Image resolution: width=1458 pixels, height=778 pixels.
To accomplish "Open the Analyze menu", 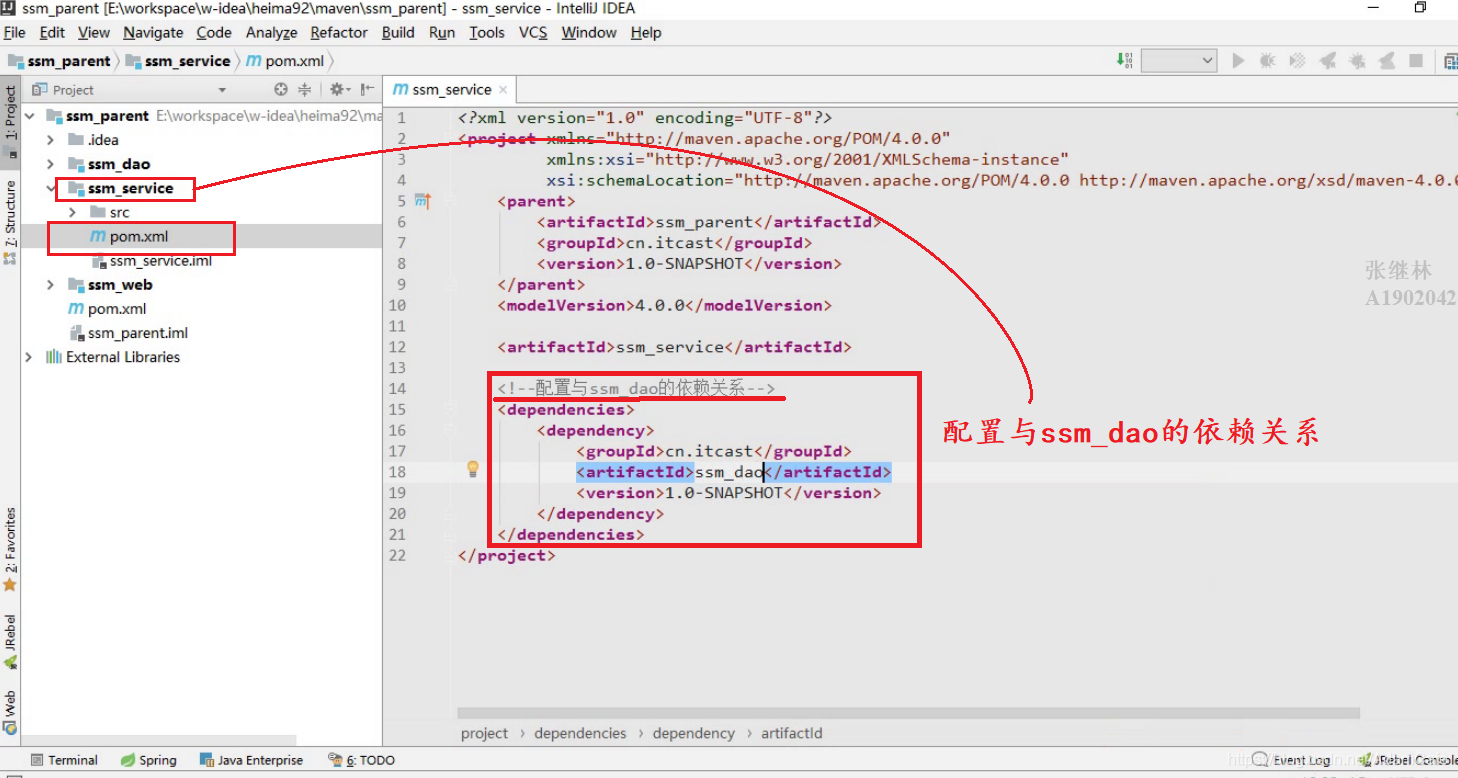I will [x=271, y=32].
